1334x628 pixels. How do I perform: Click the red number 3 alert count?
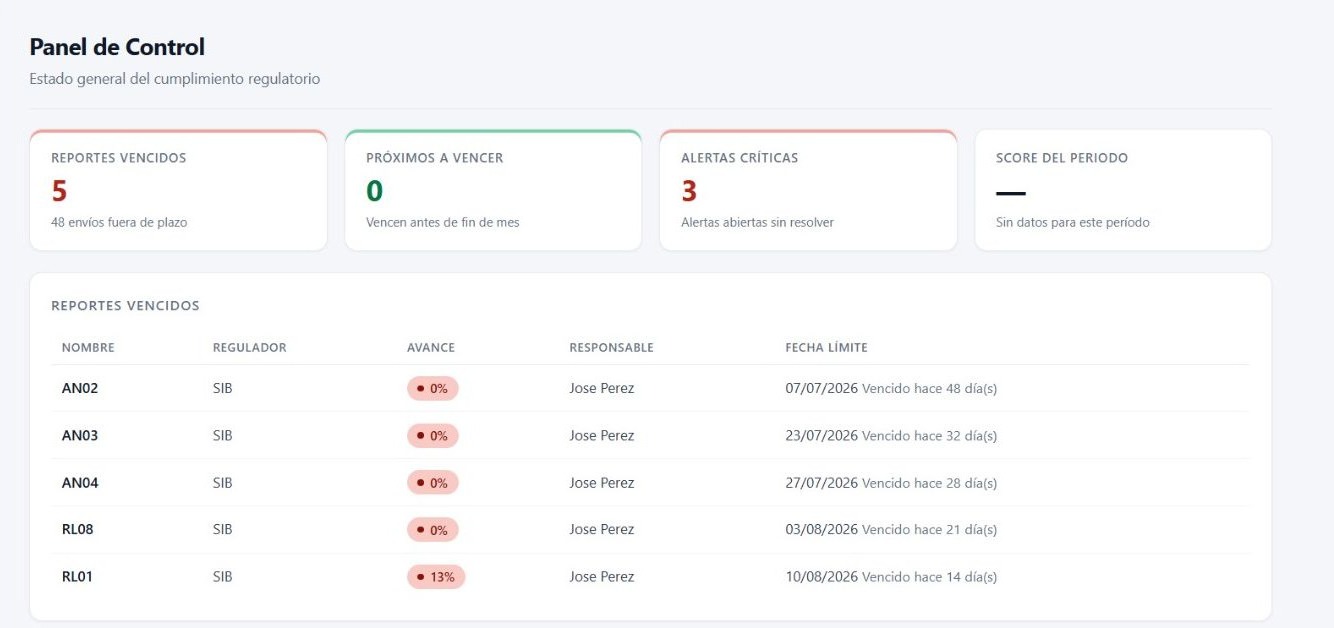click(689, 191)
